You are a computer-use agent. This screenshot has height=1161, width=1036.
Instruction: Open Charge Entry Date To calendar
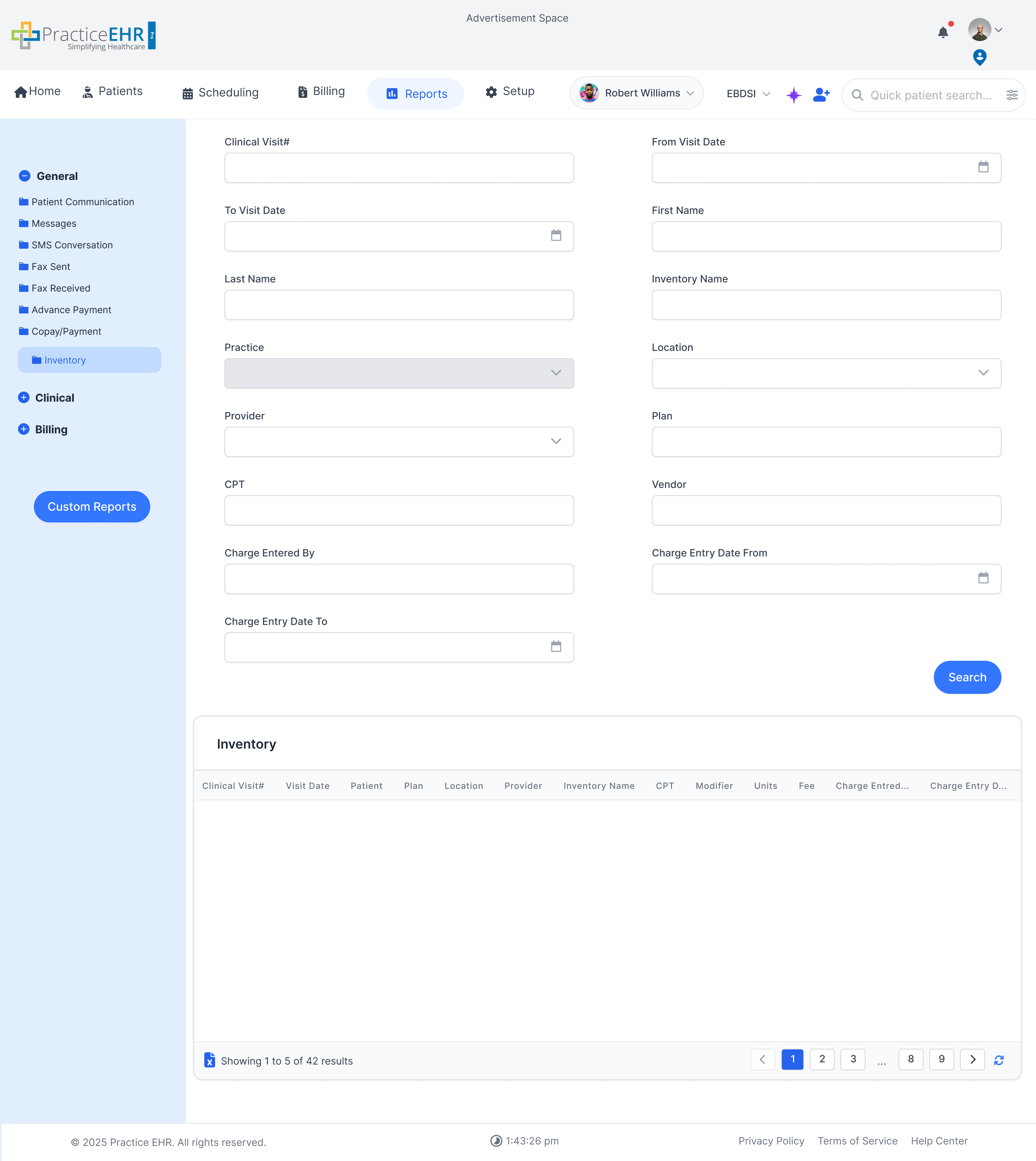(x=555, y=646)
